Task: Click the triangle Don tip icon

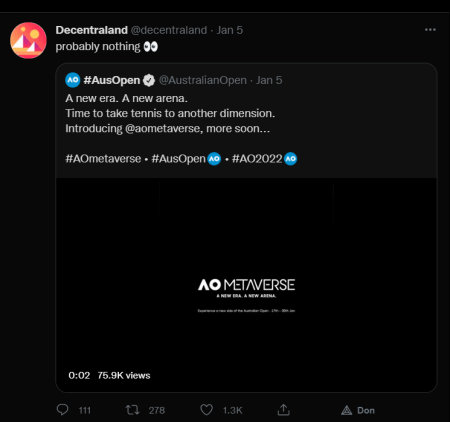Action: click(346, 410)
